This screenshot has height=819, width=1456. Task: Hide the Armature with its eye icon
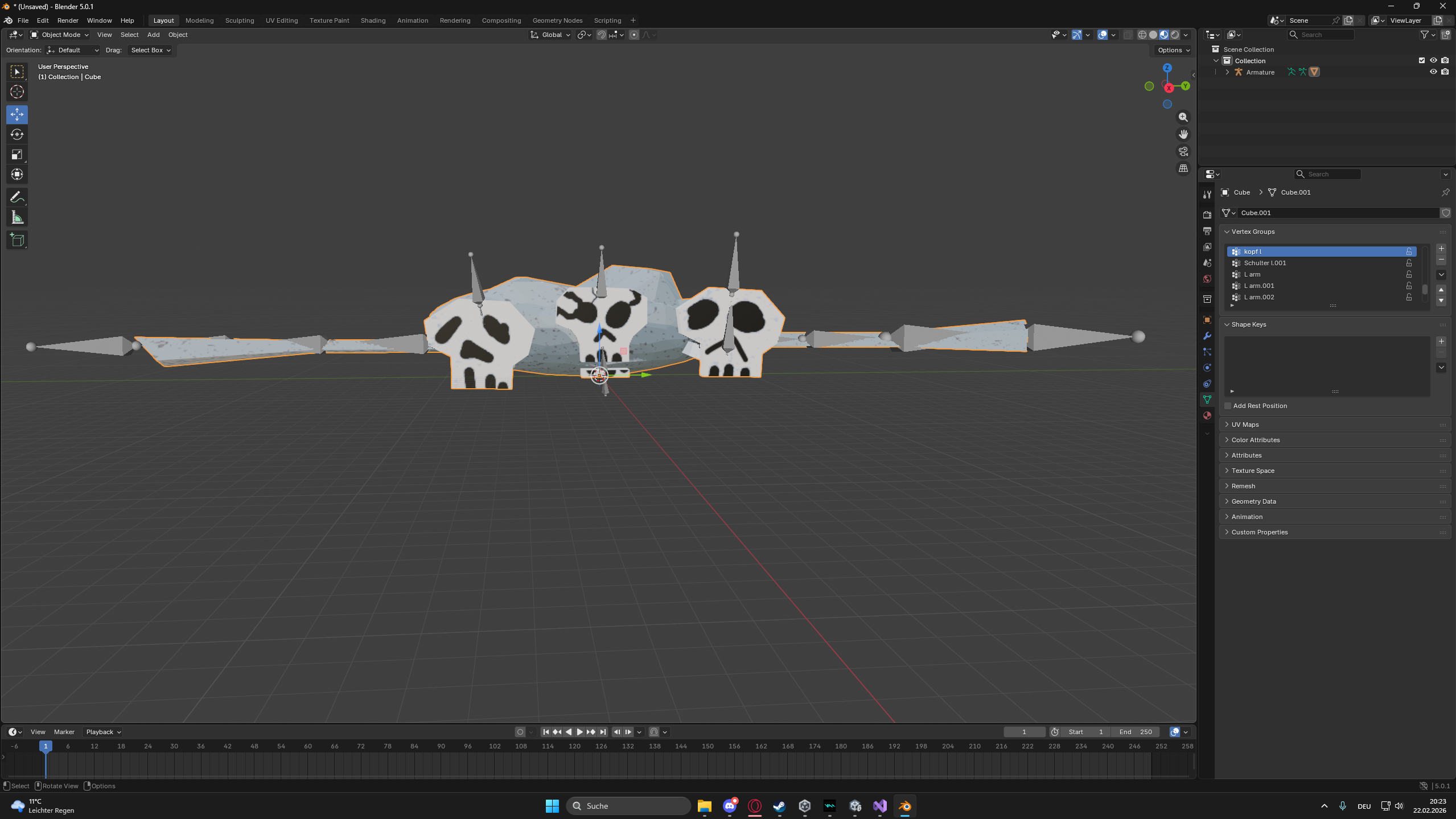pyautogui.click(x=1433, y=72)
